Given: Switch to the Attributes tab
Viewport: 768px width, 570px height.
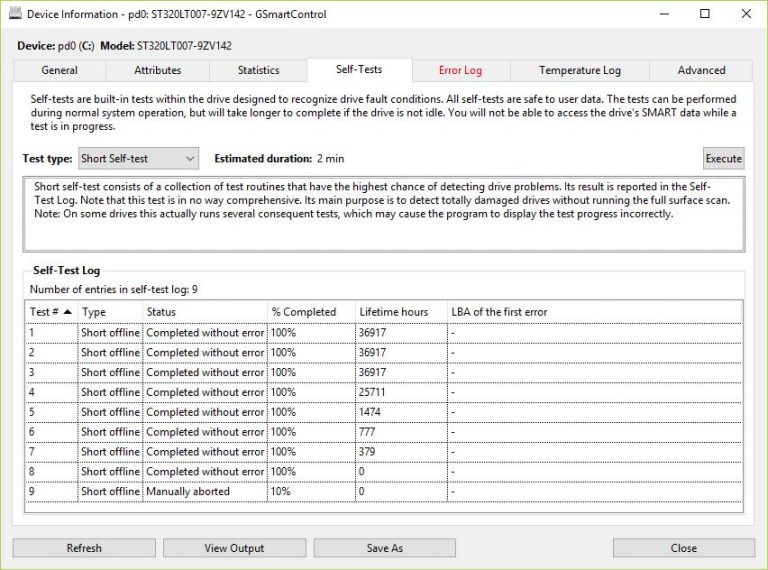Looking at the screenshot, I should pos(157,70).
